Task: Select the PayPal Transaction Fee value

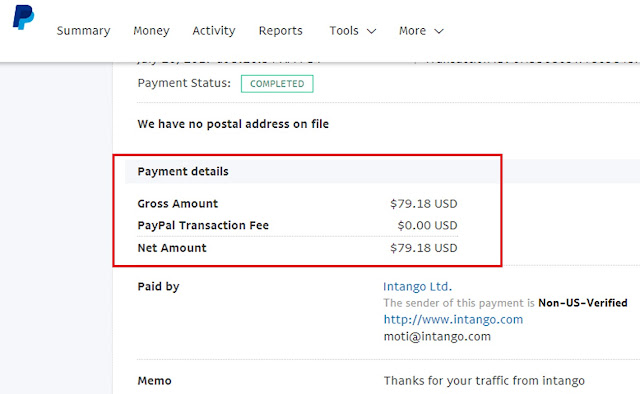Action: (x=427, y=225)
